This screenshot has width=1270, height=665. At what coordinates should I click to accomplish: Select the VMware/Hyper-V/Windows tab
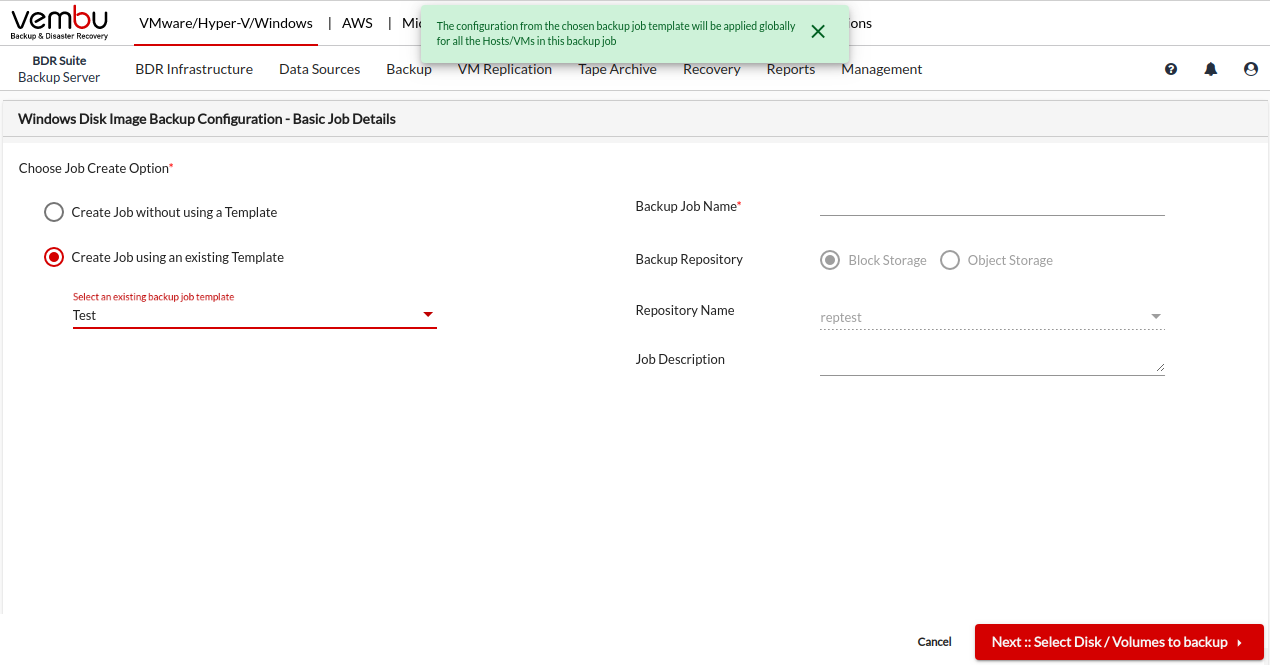click(226, 23)
